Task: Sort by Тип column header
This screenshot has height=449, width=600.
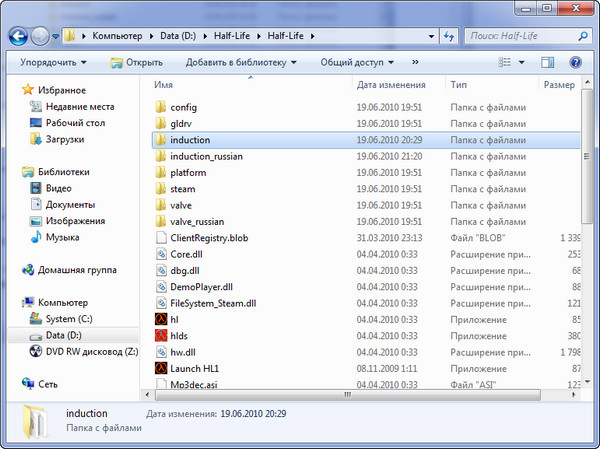Action: [458, 85]
